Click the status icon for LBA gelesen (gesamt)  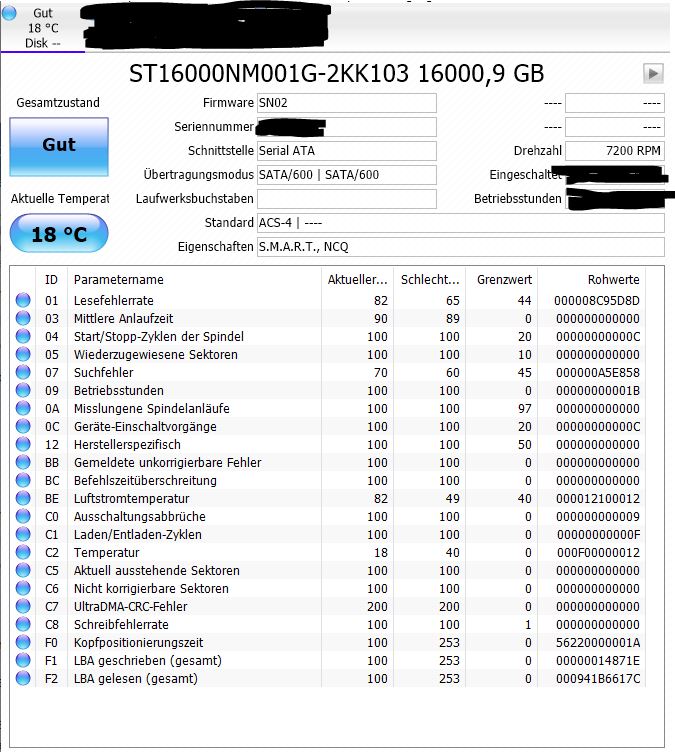[x=23, y=678]
